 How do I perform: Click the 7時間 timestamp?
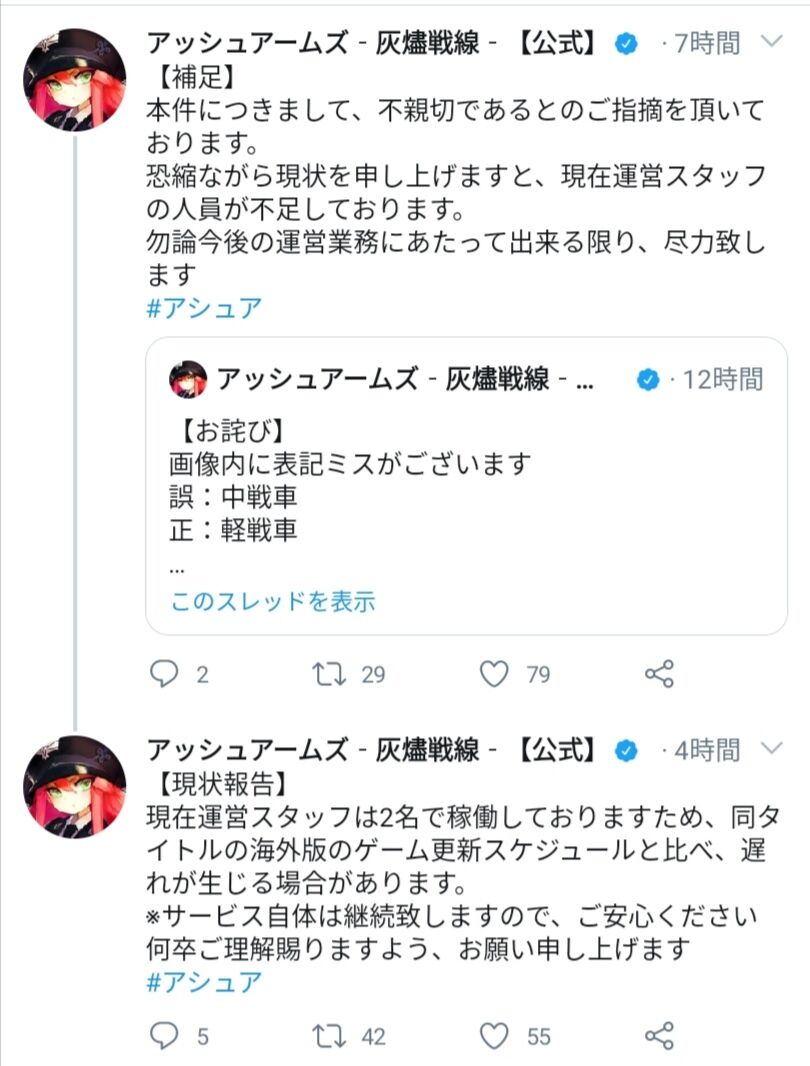tap(707, 44)
